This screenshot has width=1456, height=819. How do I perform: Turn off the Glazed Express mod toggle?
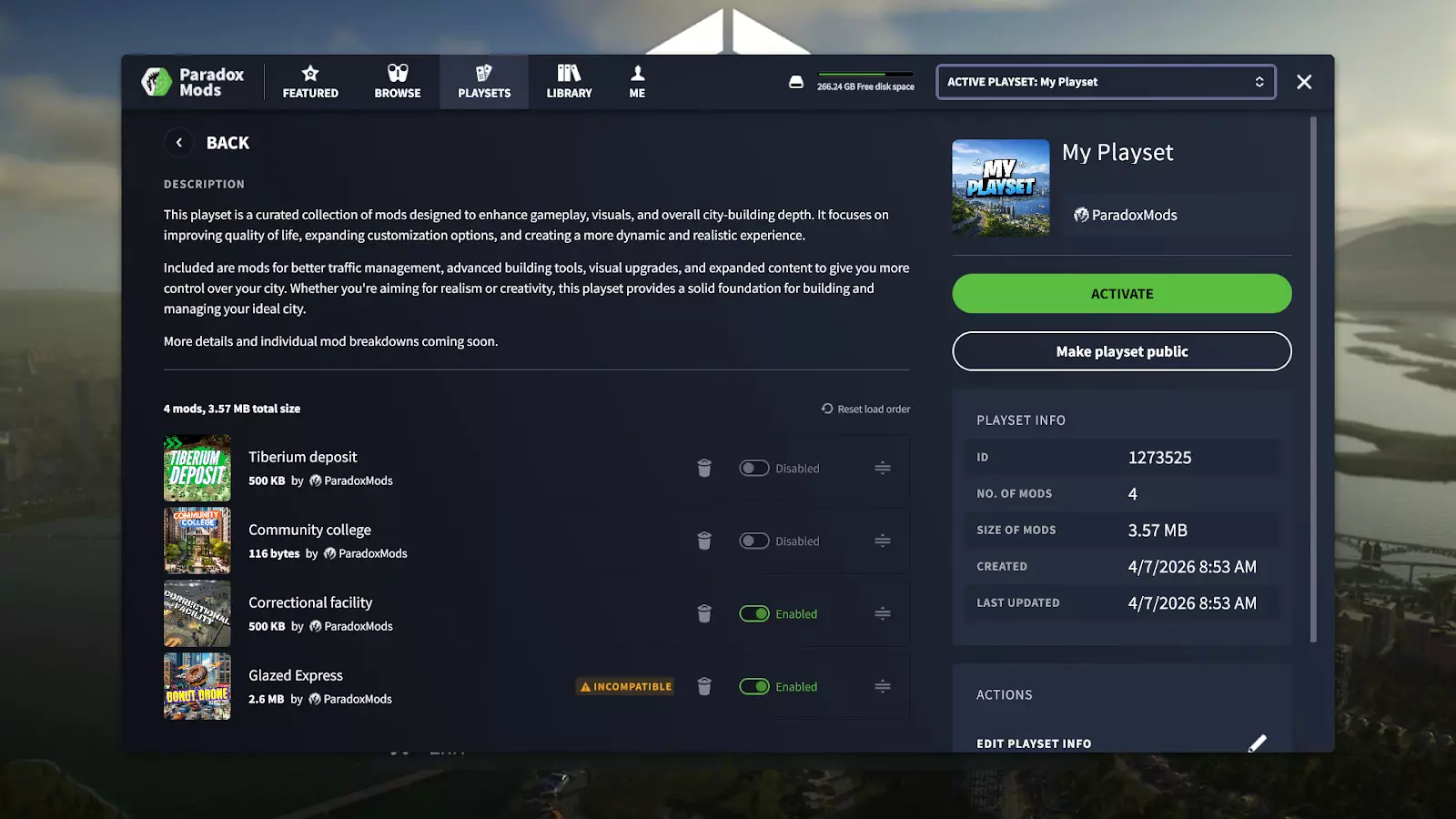(754, 686)
